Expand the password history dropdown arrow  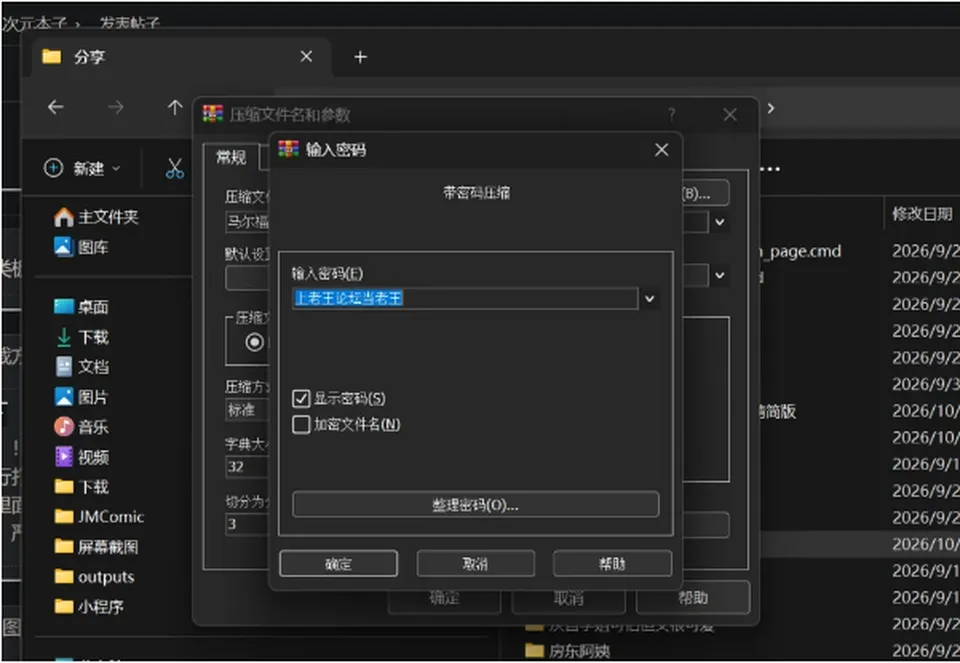click(650, 299)
